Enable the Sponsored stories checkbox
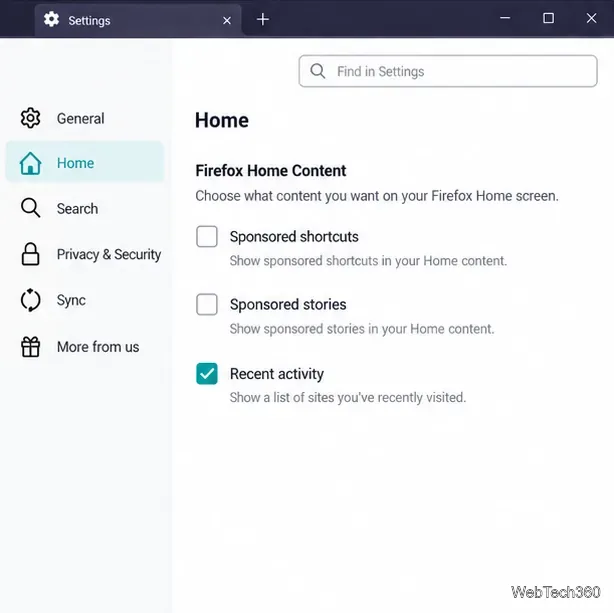614x613 pixels. [207, 304]
